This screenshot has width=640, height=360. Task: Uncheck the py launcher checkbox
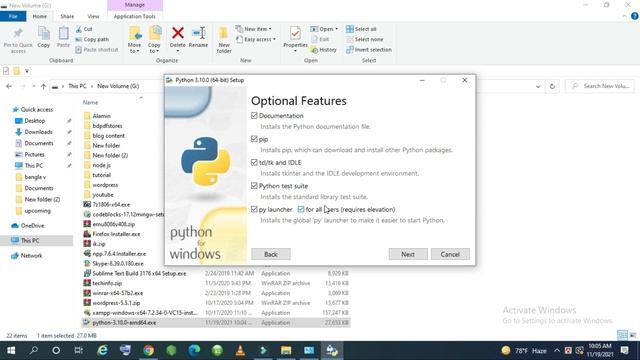click(x=254, y=209)
